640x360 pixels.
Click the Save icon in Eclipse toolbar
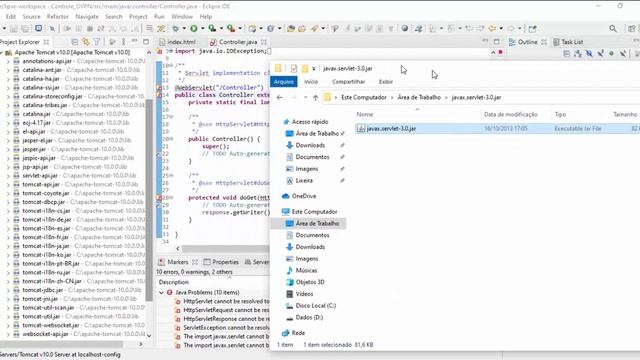tap(14, 29)
